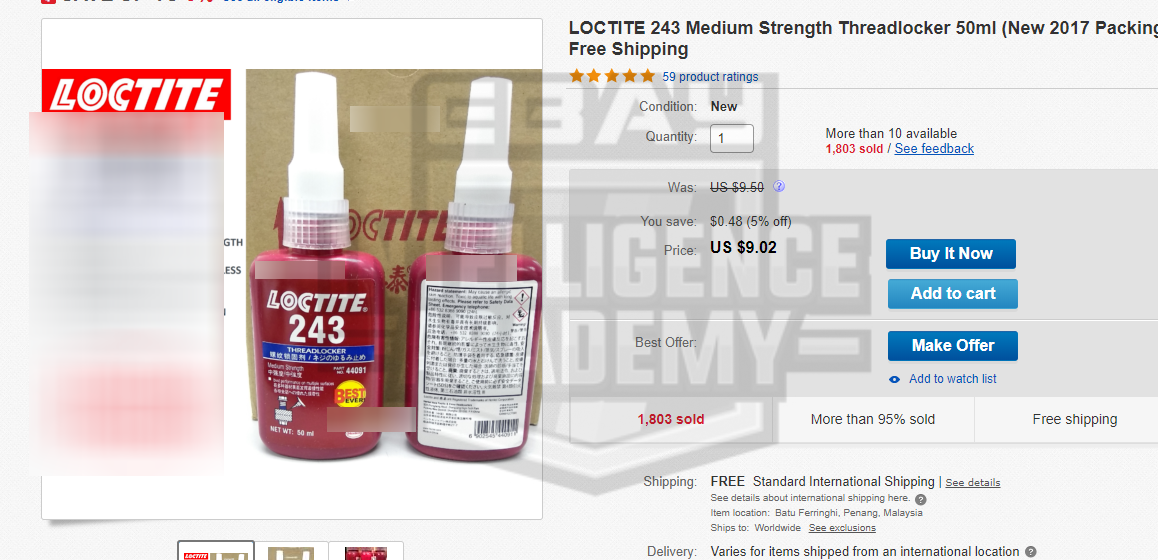Click the Quantity input field

[732, 138]
